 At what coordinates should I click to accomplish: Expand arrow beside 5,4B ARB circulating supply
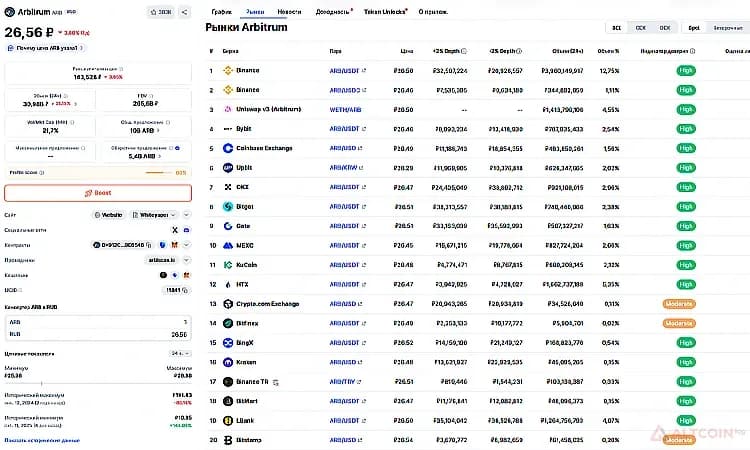coord(160,156)
